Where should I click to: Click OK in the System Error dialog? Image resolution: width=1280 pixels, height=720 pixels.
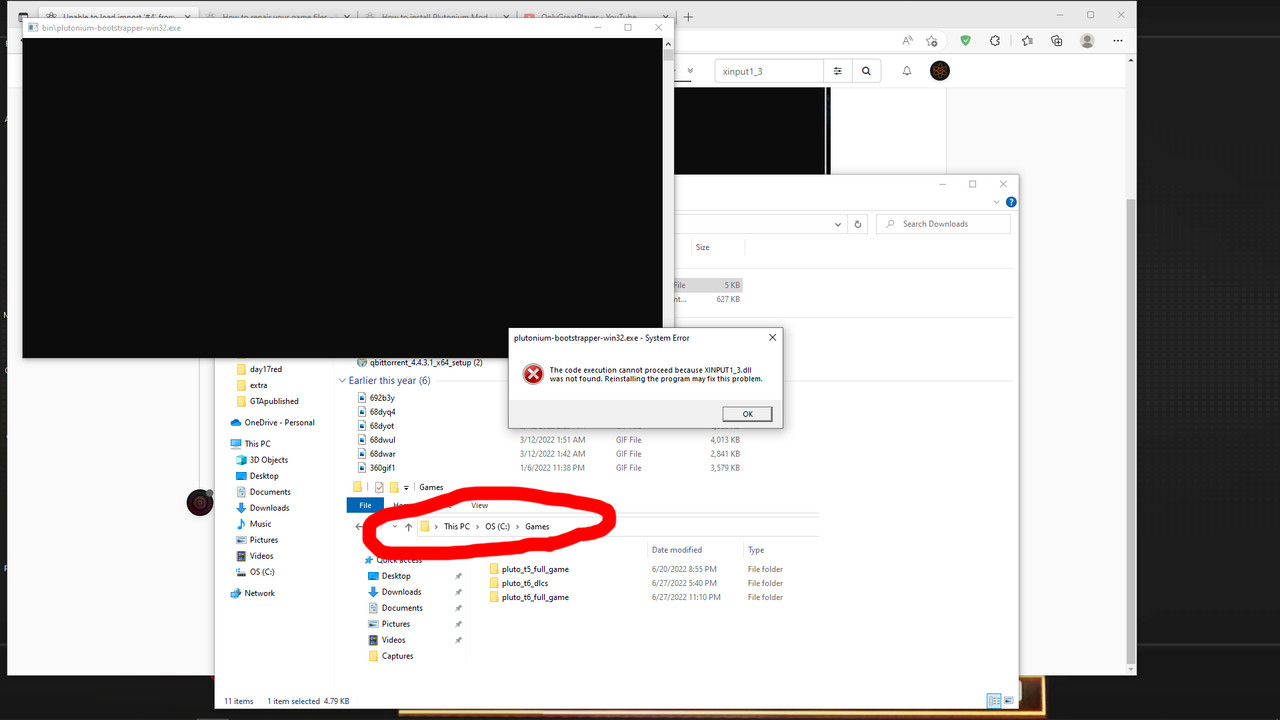tap(747, 414)
